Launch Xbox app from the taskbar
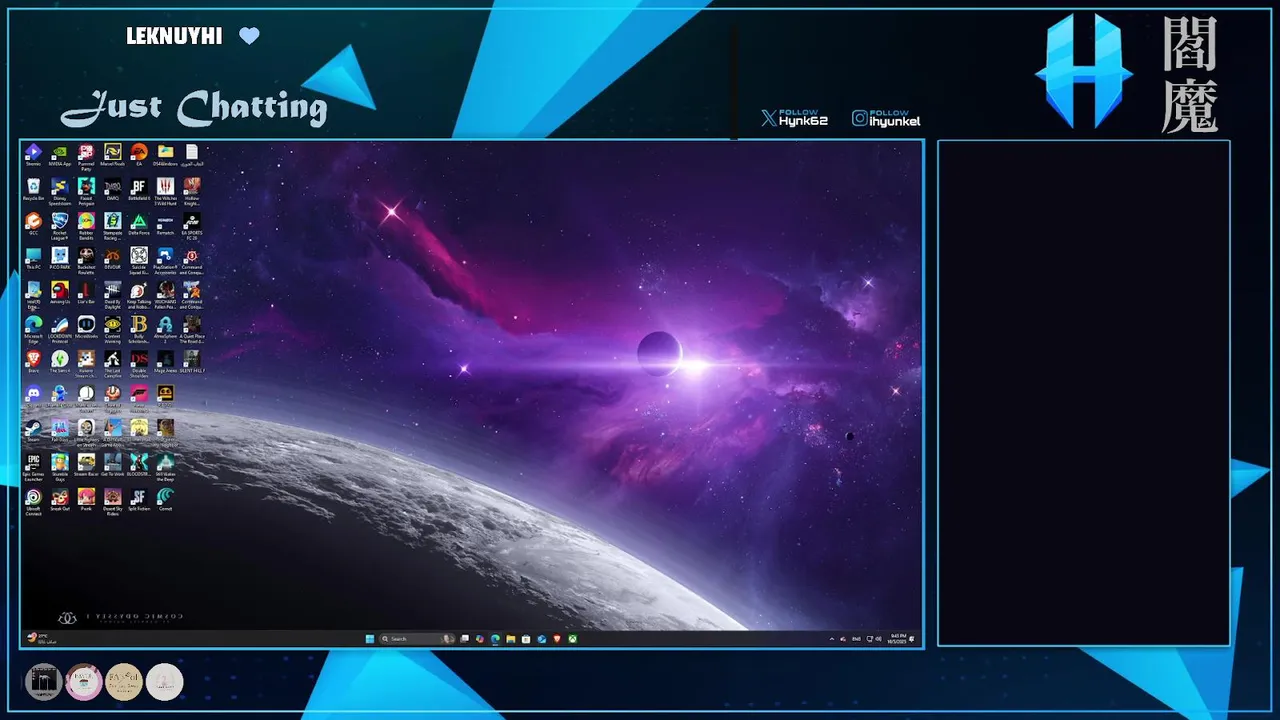Viewport: 1280px width, 720px height. tap(572, 638)
